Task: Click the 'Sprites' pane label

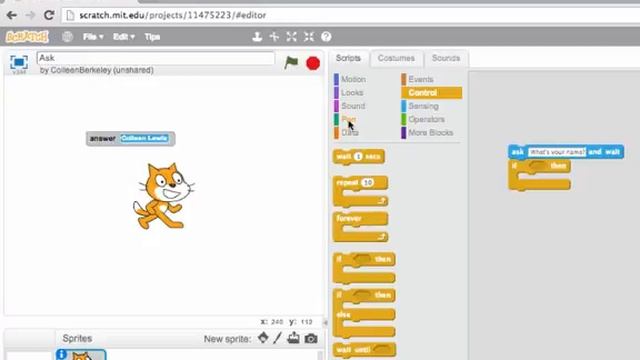Action: click(77, 338)
